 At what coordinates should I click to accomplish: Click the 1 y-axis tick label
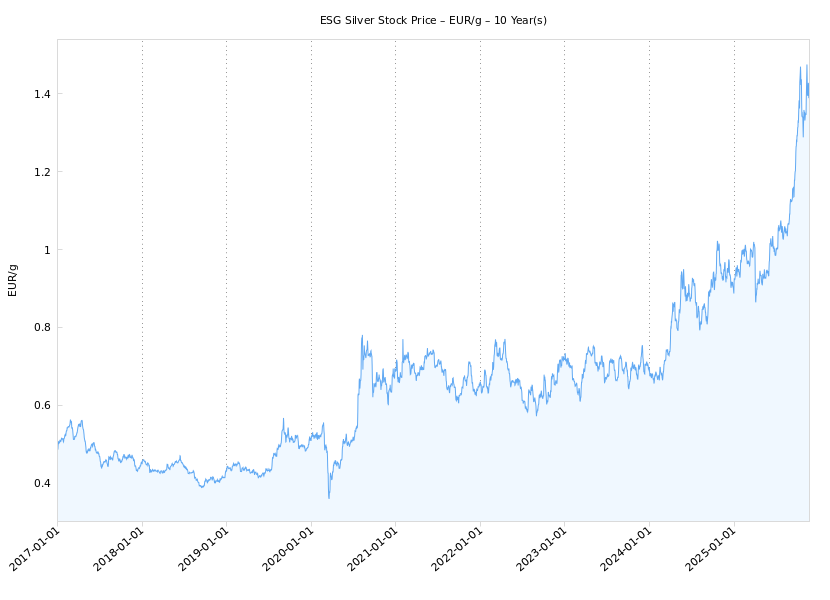(46, 250)
